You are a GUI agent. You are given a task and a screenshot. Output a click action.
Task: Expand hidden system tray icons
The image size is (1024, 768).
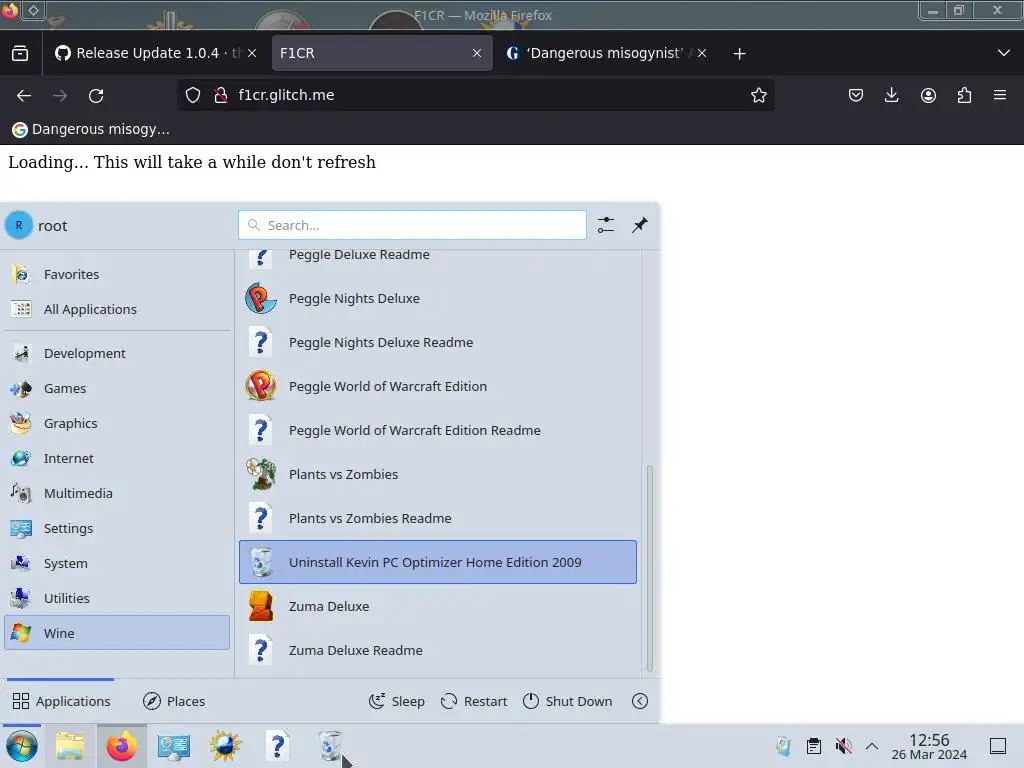tap(872, 746)
